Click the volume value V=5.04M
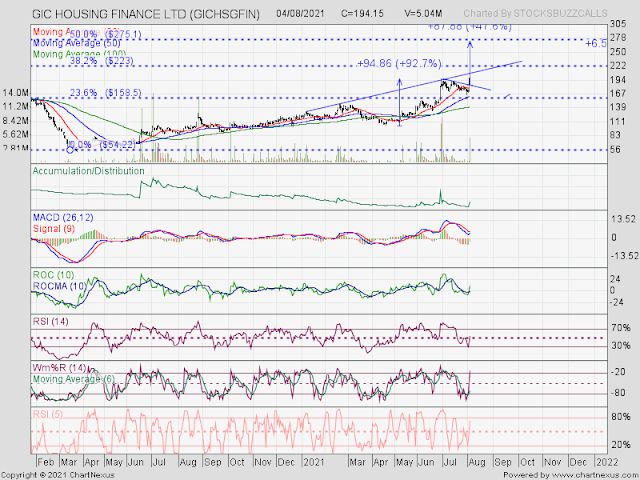640x480 pixels. [x=423, y=13]
